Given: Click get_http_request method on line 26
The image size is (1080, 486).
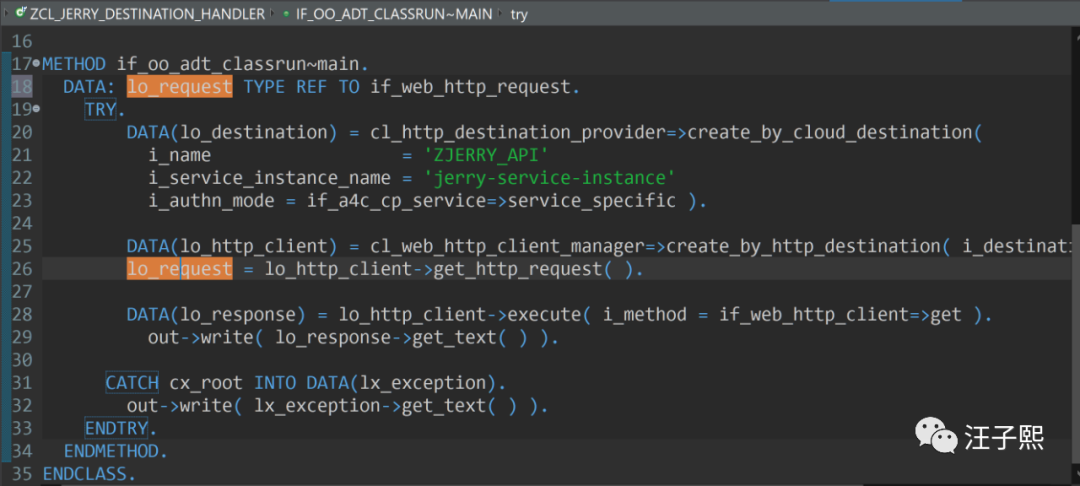Looking at the screenshot, I should (518, 269).
